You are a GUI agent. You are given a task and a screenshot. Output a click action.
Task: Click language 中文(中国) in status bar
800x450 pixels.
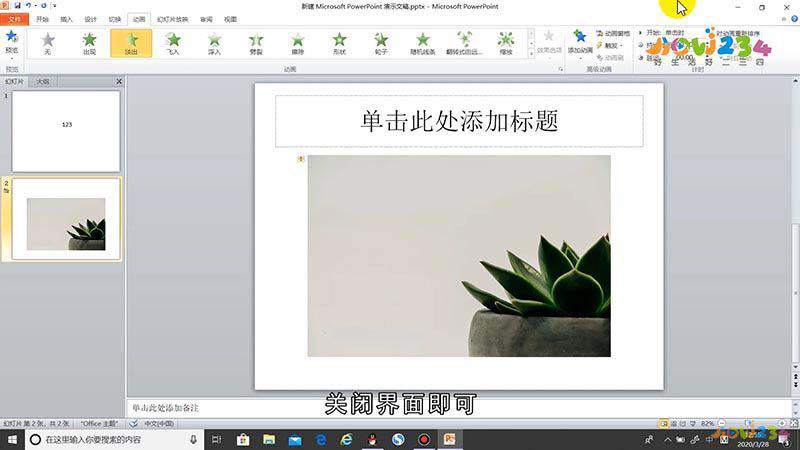159,423
